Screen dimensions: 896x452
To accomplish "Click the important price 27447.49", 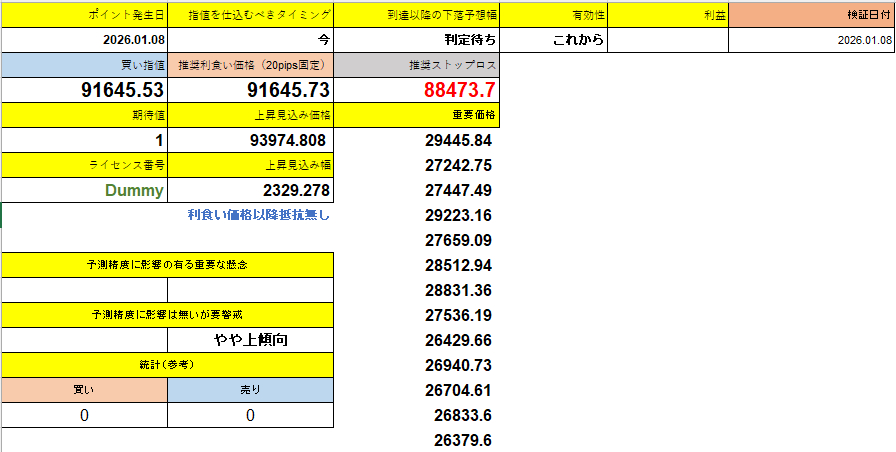I will [x=458, y=190].
